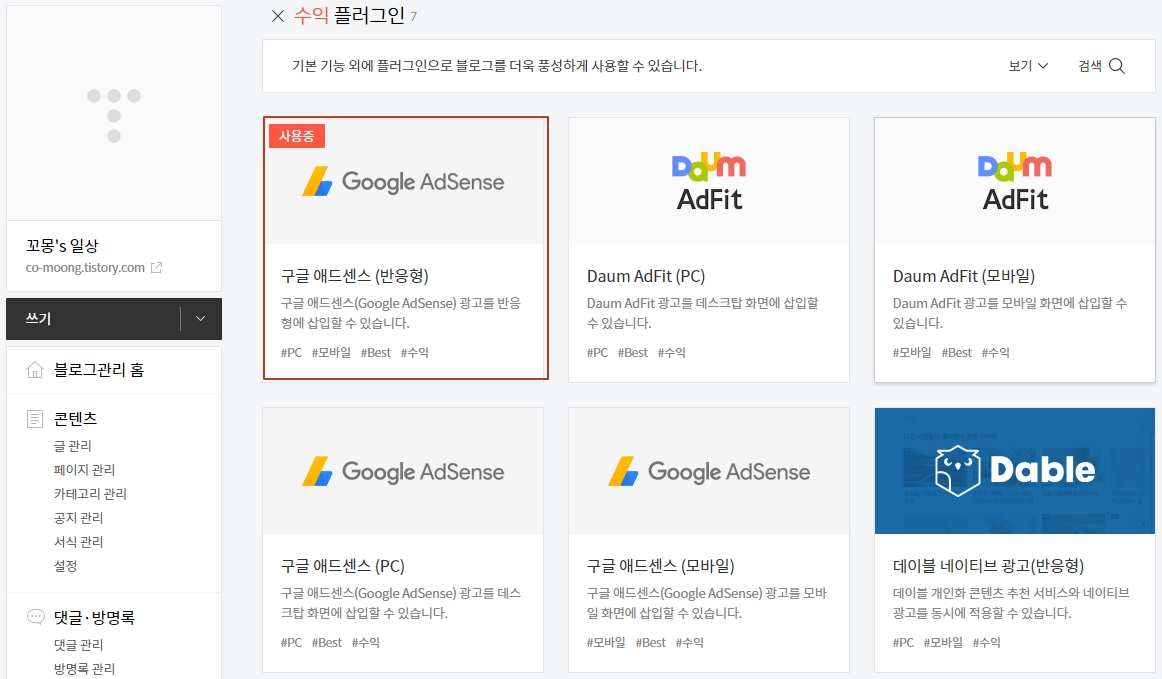Screen dimensions: 1162x679
Task: Click #Best tag on 구글 애드센스 (모바일) card
Action: click(x=651, y=643)
